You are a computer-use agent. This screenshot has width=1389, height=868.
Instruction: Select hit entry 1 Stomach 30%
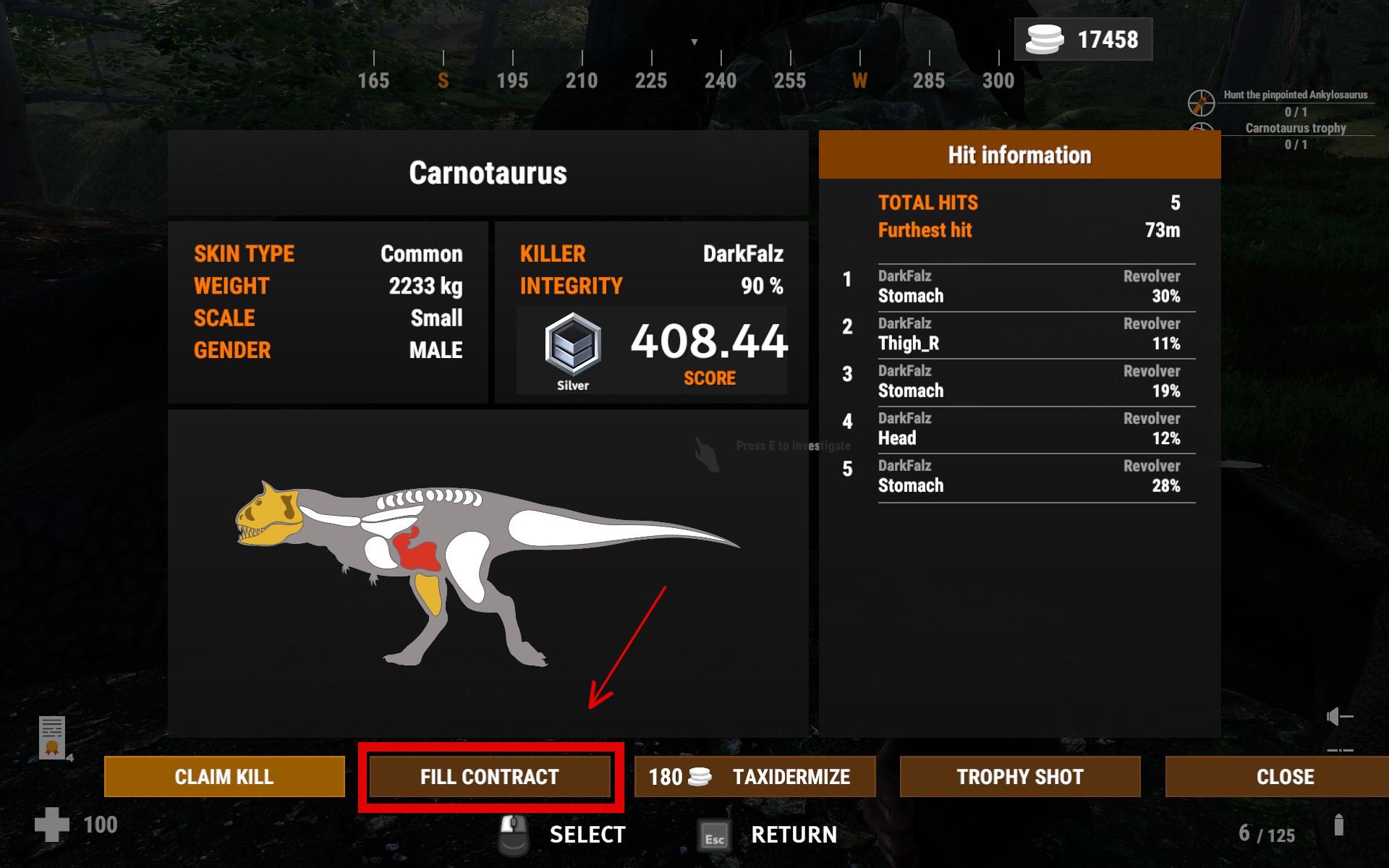pyautogui.click(x=1036, y=287)
